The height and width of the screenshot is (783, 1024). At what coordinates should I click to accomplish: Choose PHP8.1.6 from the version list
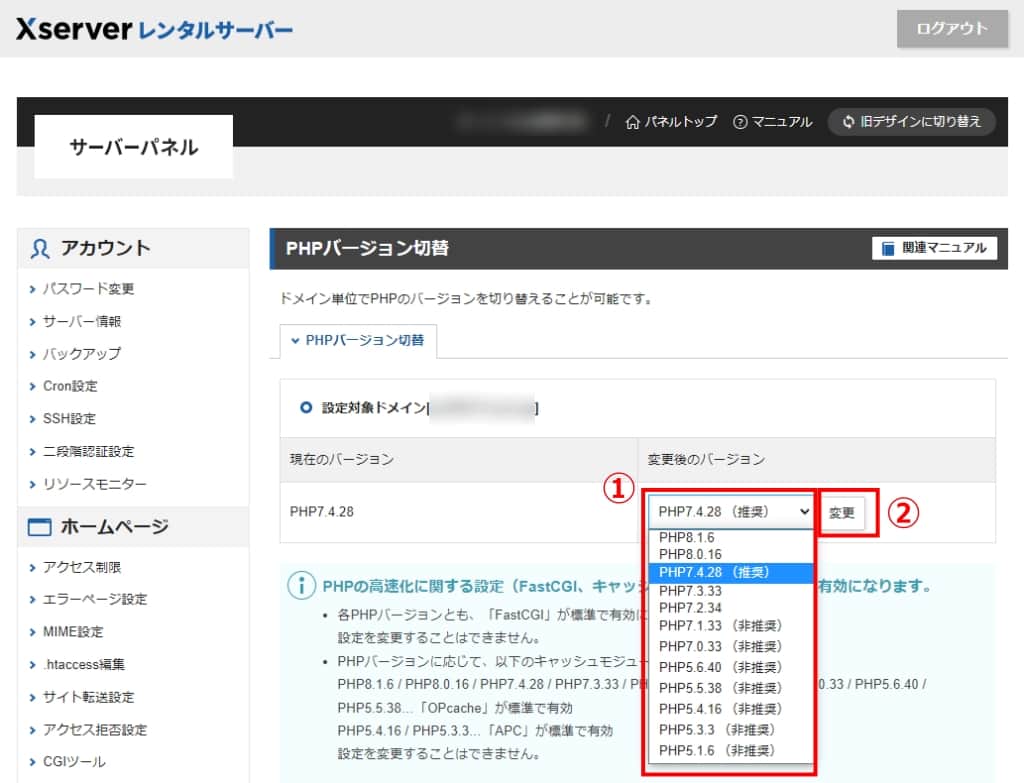[x=731, y=537]
